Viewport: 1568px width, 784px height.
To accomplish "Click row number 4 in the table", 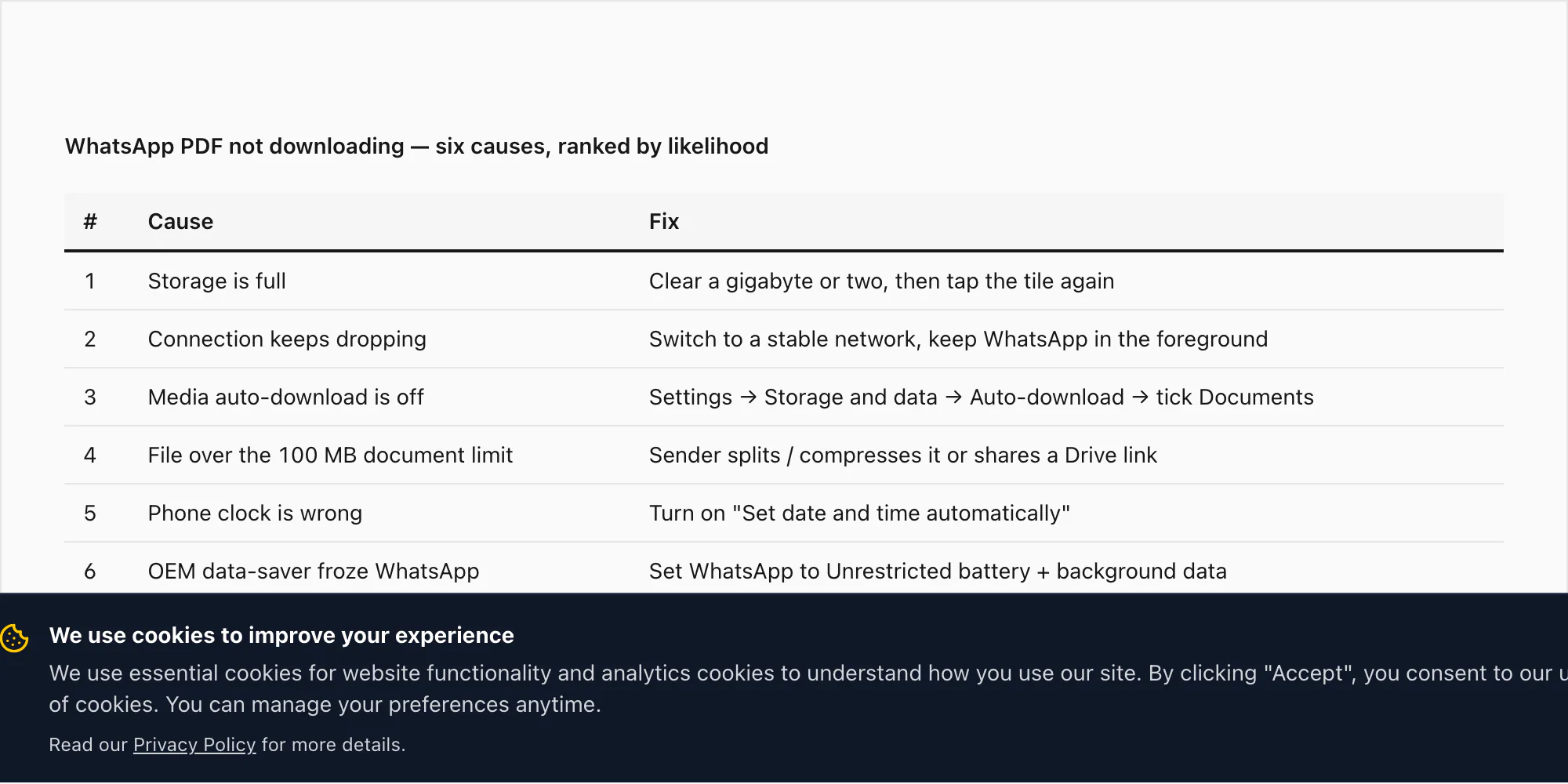I will click(x=90, y=456).
